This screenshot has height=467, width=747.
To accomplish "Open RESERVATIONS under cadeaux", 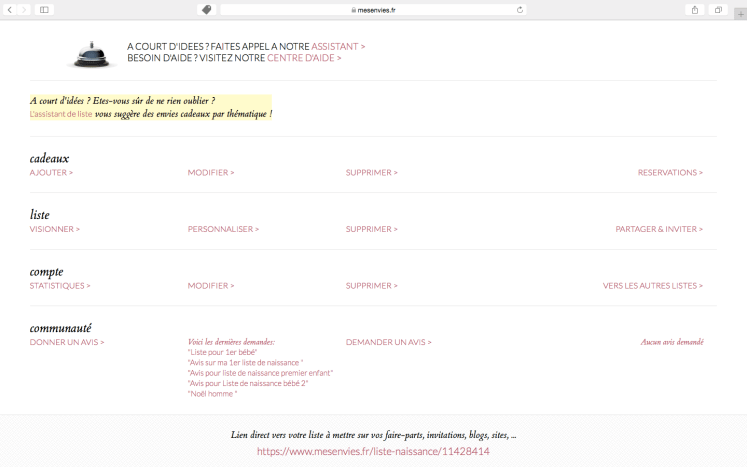I will (x=670, y=173).
